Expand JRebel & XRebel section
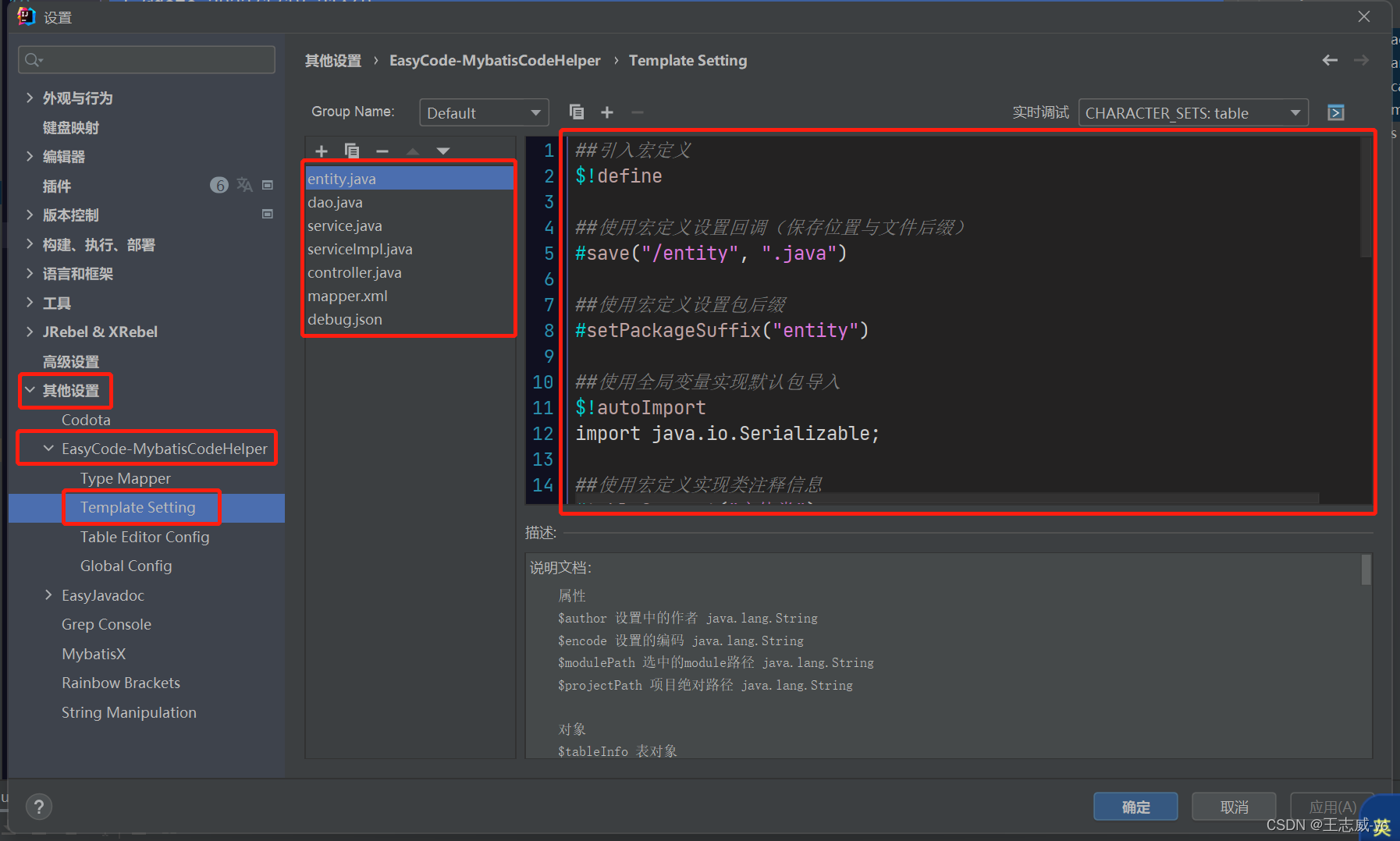Image resolution: width=1400 pixels, height=841 pixels. [30, 332]
